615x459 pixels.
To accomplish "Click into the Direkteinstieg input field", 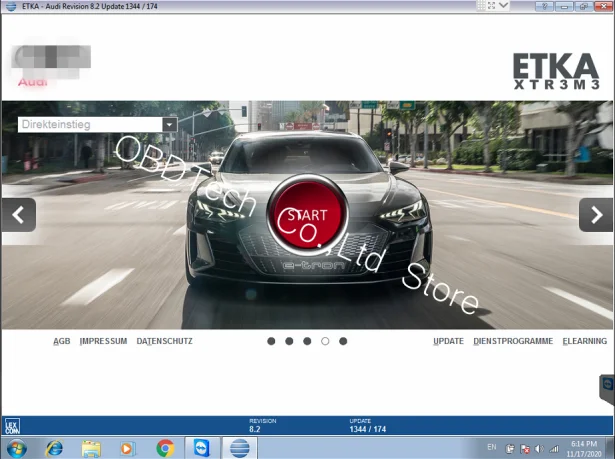I will coord(90,125).
